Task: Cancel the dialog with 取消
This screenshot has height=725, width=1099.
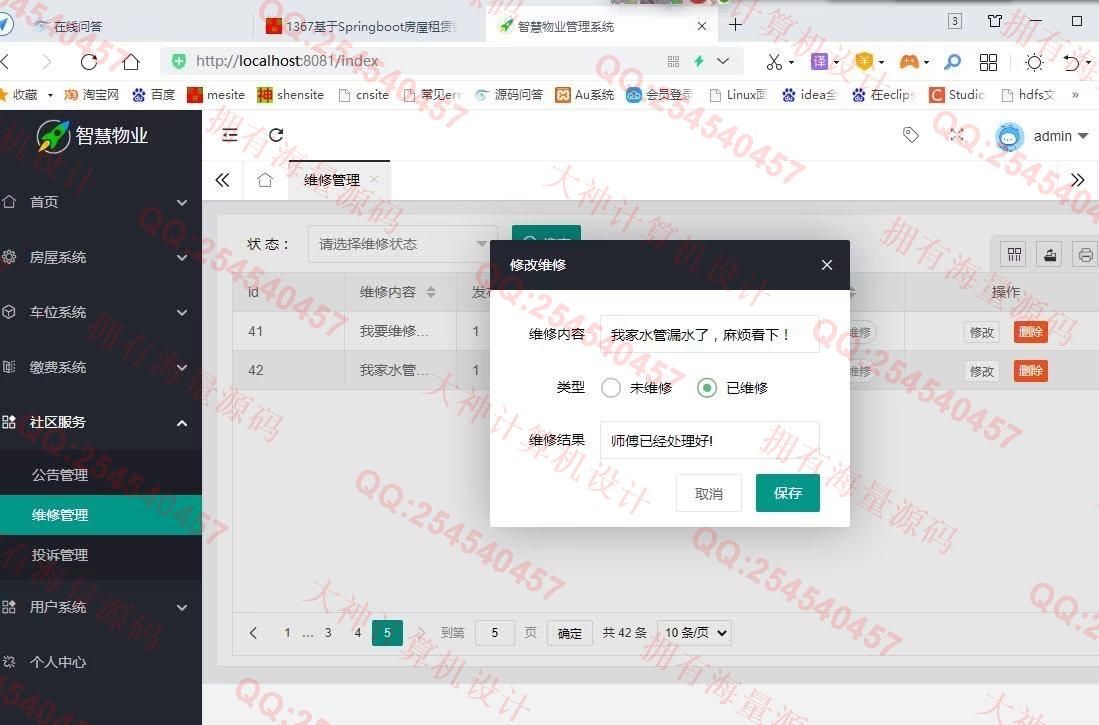Action: coord(709,494)
